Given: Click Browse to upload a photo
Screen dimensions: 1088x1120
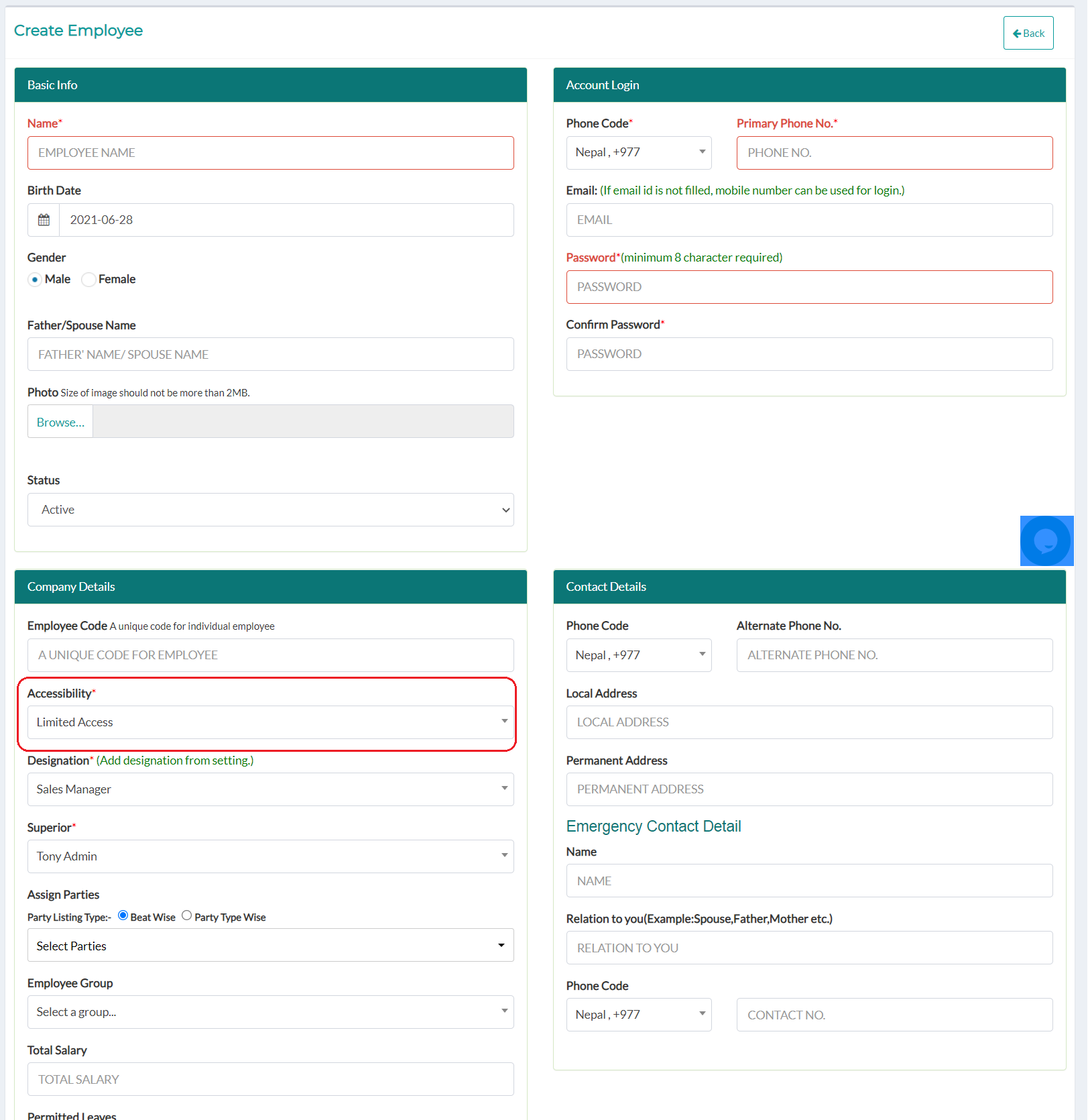Looking at the screenshot, I should tap(60, 422).
